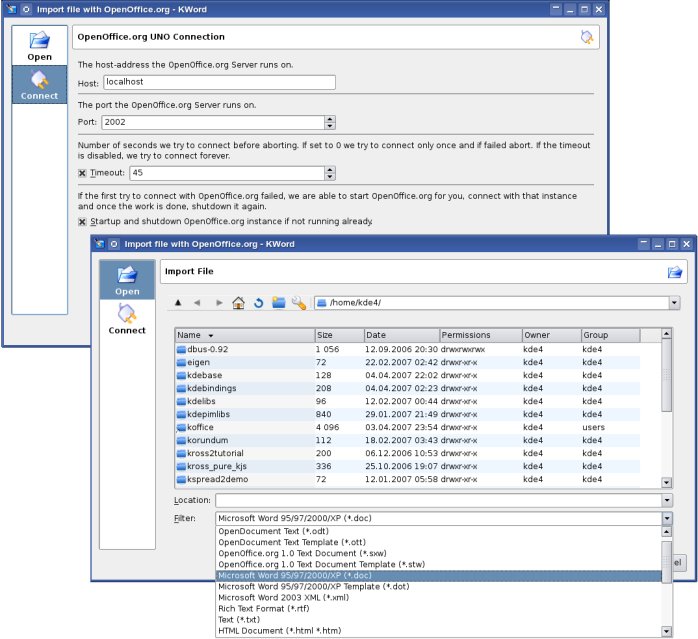Click Connect in the back window sidebar
This screenshot has height=639, width=698.
[x=39, y=84]
